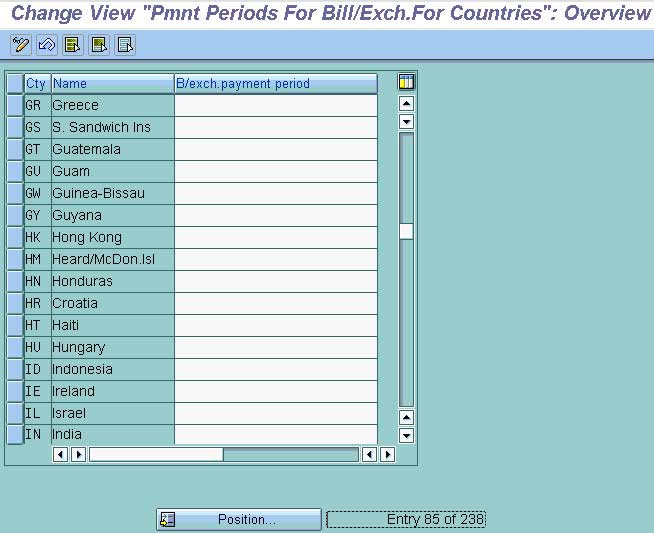This screenshot has width=654, height=533.
Task: Click the 'Hungary' name cell
Action: coord(113,347)
